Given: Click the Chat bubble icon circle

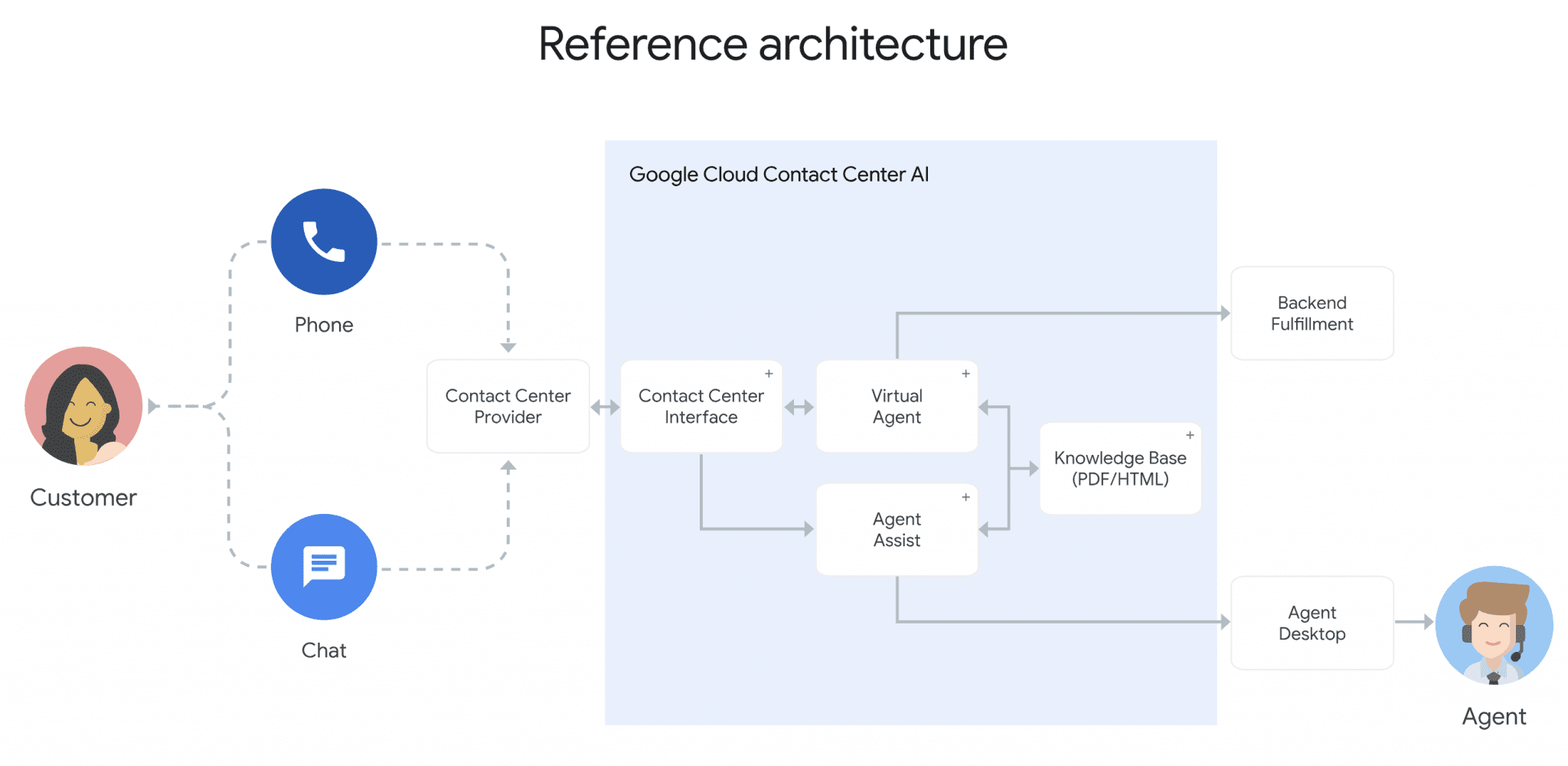Looking at the screenshot, I should coord(324,567).
